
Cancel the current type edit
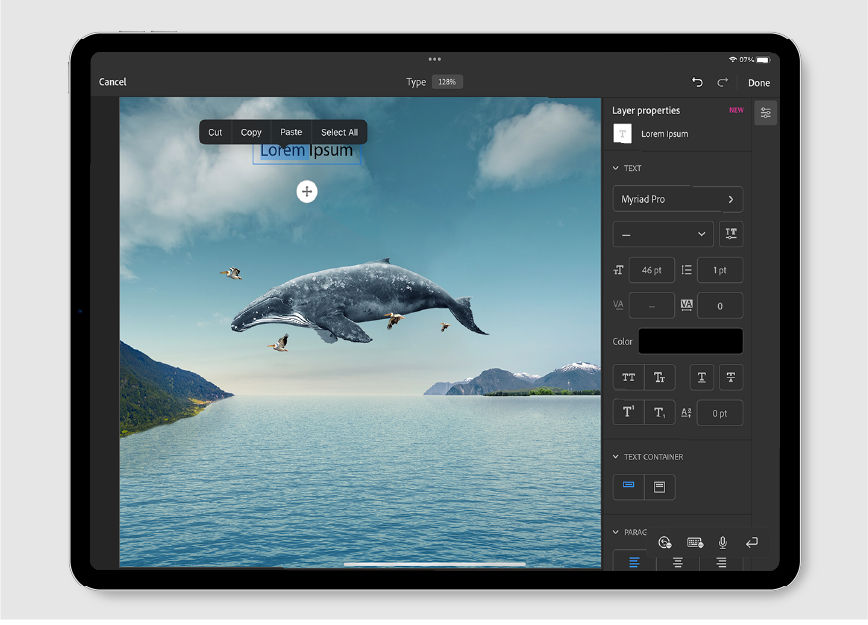tap(113, 81)
